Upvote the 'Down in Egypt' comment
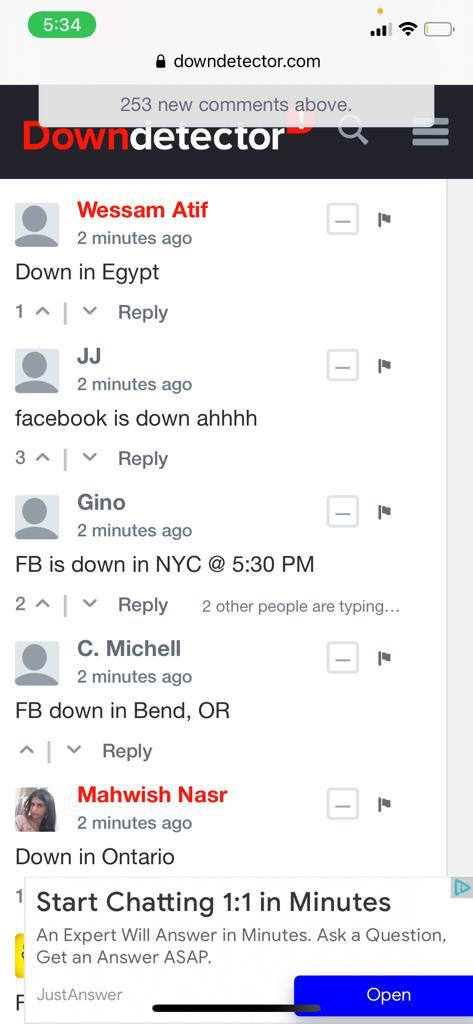The width and height of the screenshot is (473, 1024). [42, 312]
